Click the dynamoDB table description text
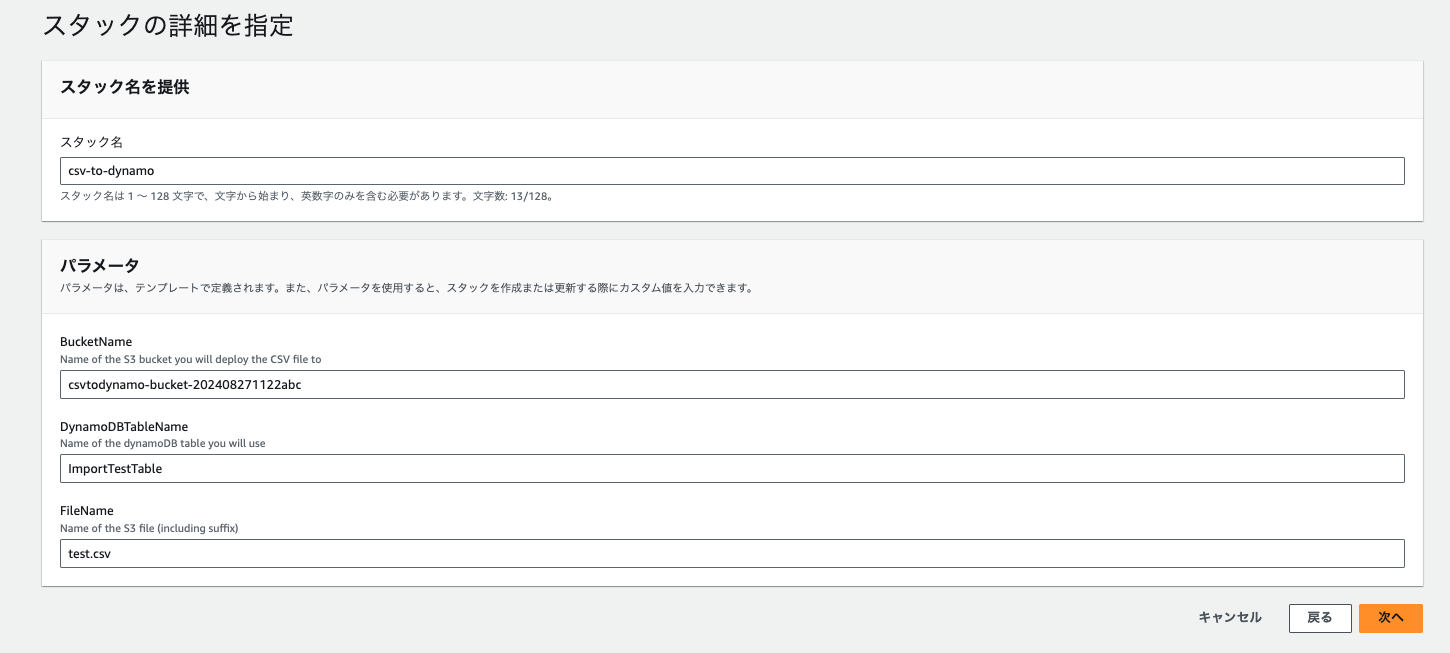Screen dimensions: 1450x653 coord(163,443)
